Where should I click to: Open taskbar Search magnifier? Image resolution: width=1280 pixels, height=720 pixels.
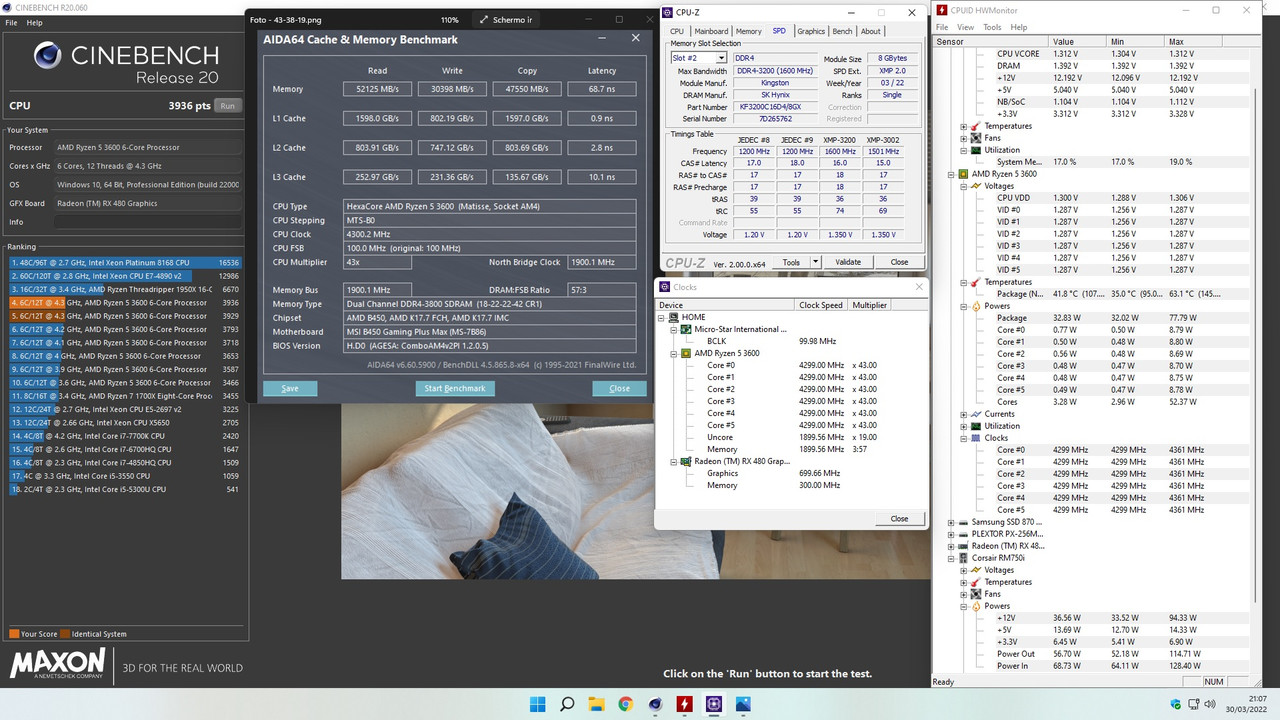(x=567, y=704)
